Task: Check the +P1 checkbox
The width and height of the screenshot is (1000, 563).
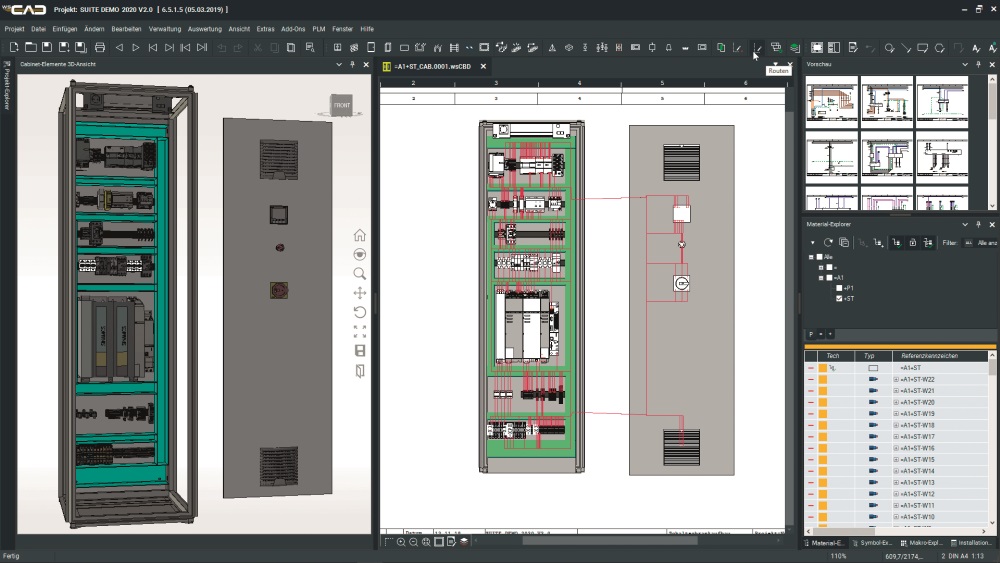Action: (x=839, y=288)
